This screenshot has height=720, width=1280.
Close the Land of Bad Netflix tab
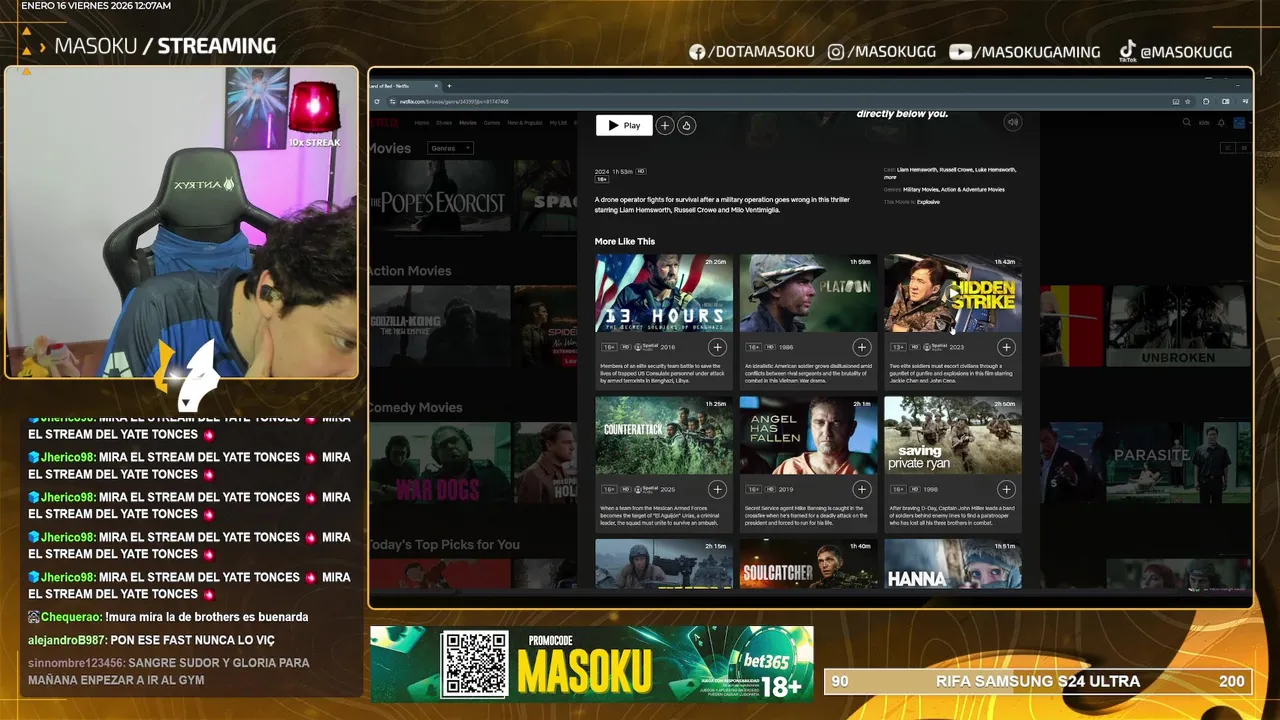(434, 86)
